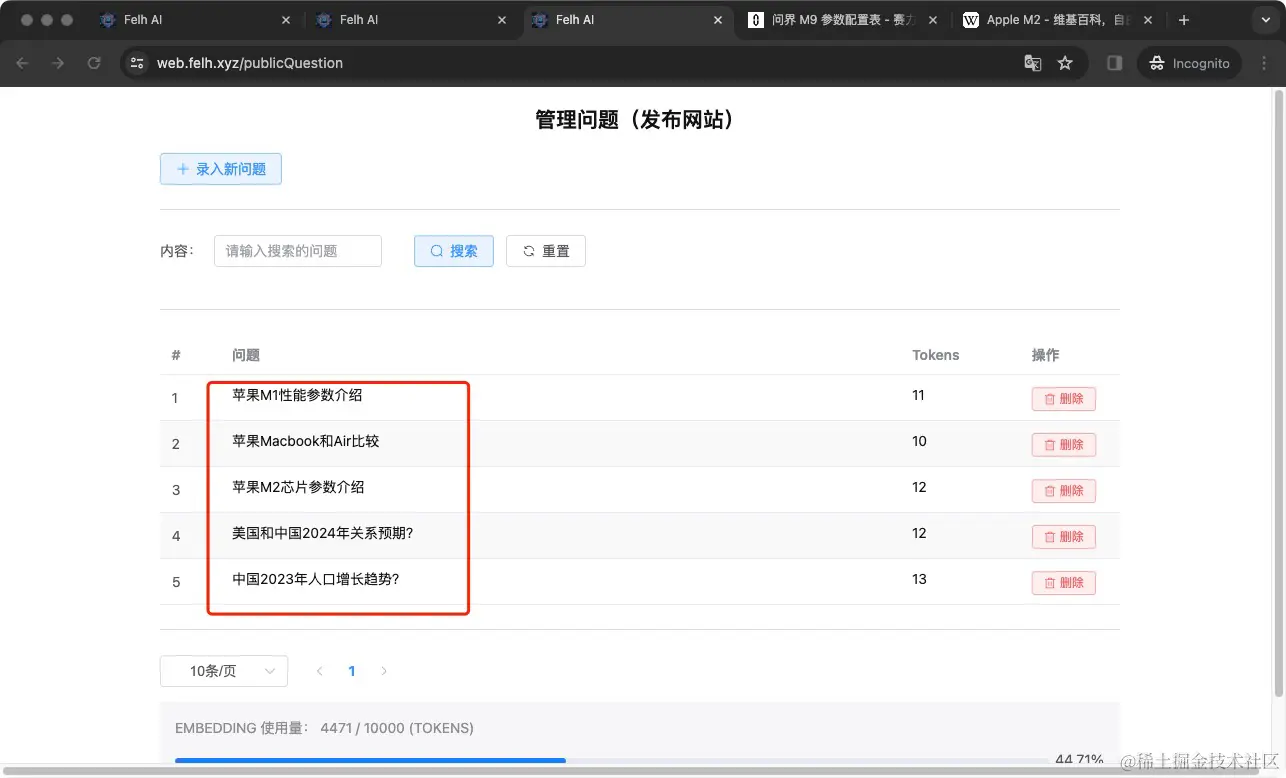Close the Apple M2 tab

click(x=1148, y=20)
